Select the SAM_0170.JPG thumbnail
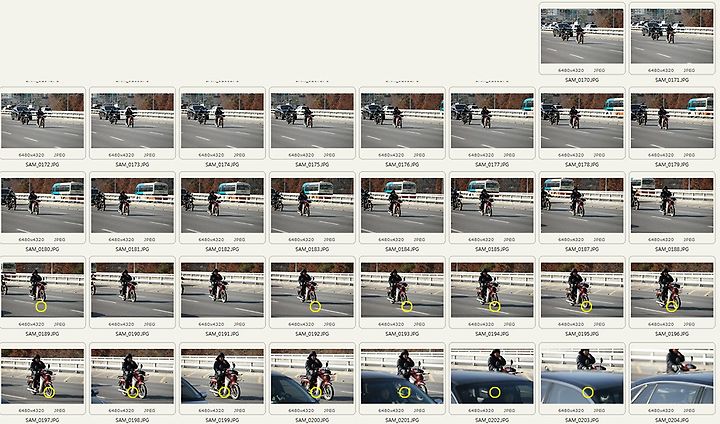Viewport: 720px width, 424px height. (582, 36)
